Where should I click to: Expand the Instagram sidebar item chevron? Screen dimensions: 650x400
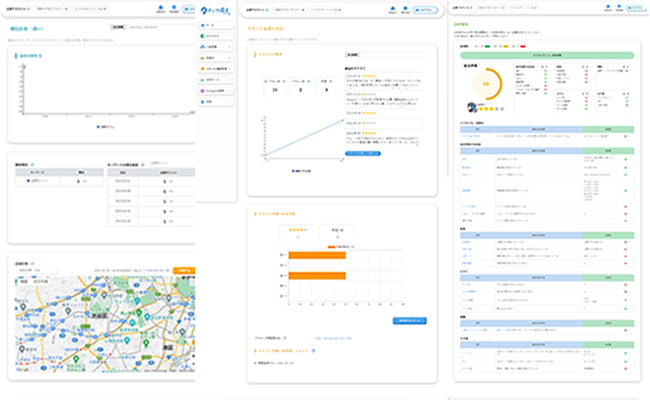point(229,91)
